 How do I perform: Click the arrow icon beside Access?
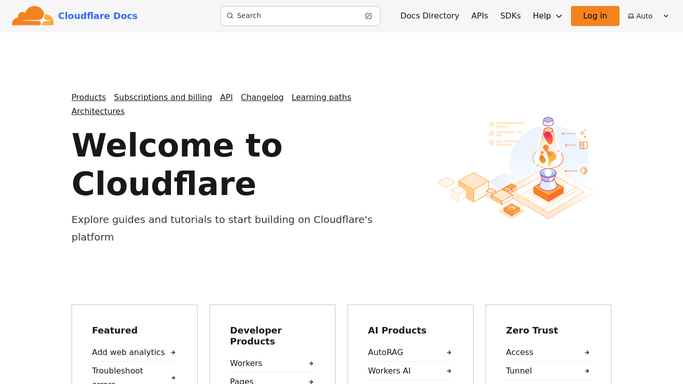click(587, 352)
